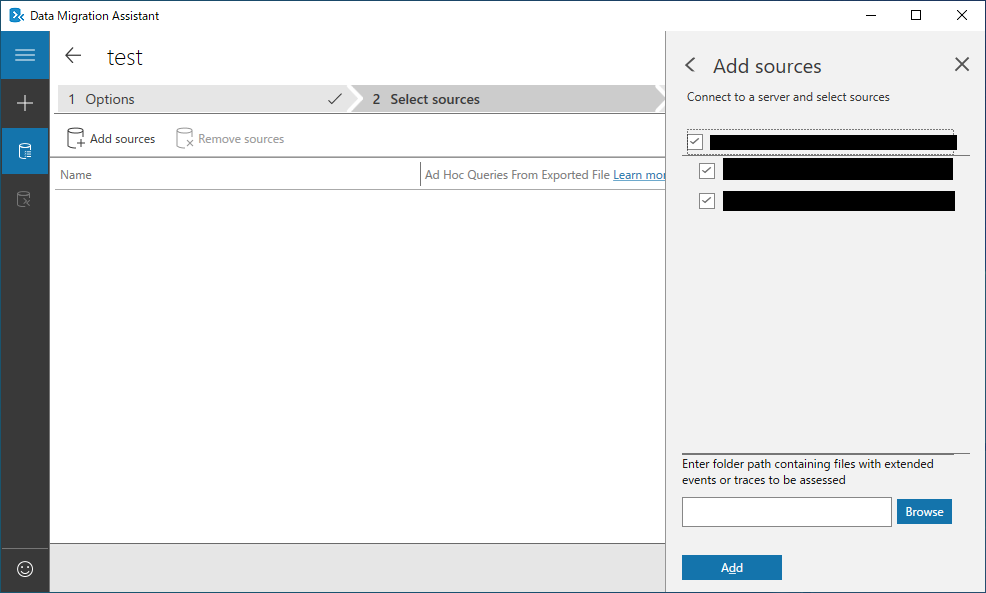Click the Name column header
Screen dimensions: 986x593
coord(76,175)
